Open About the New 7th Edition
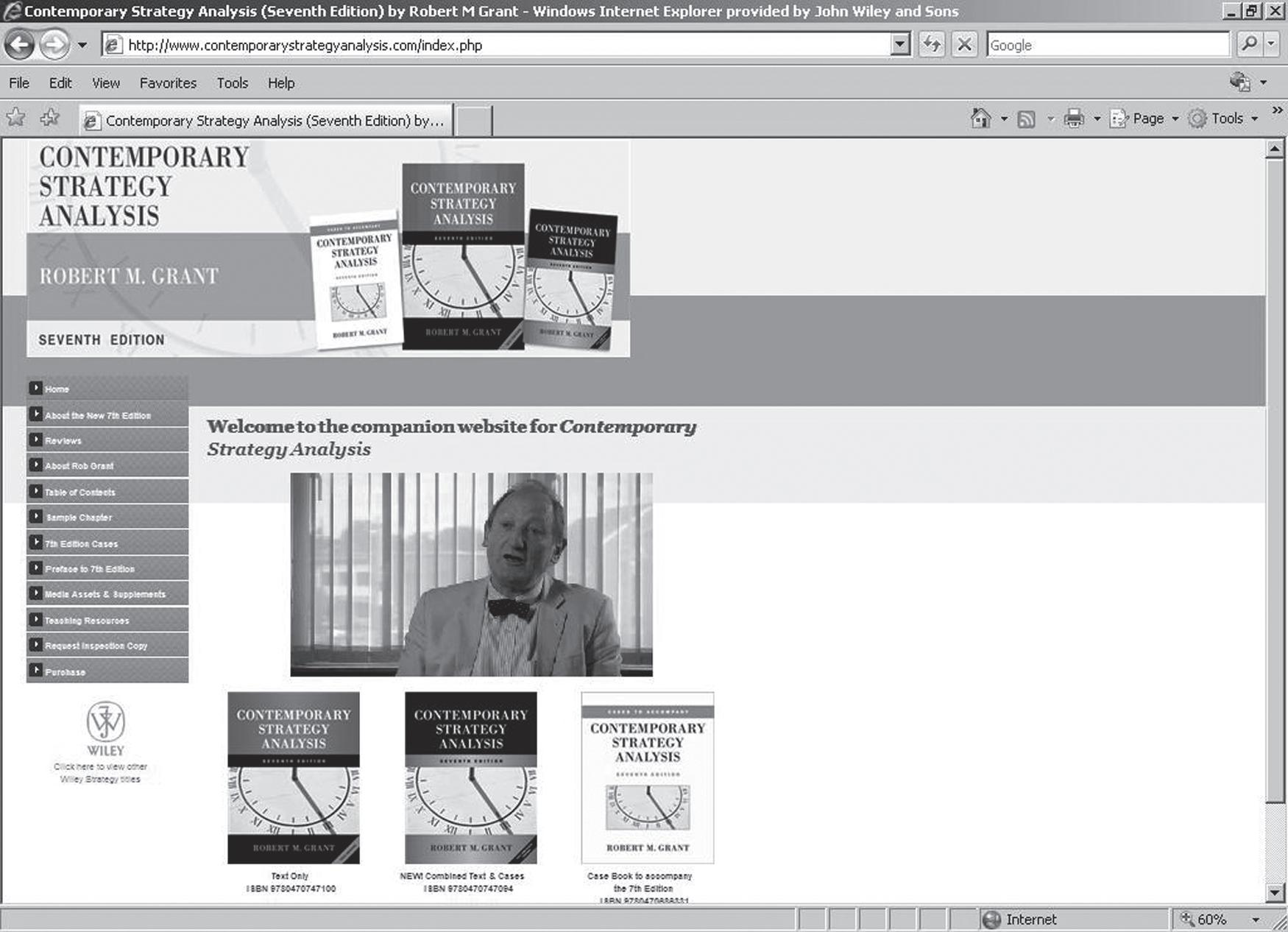This screenshot has height=932, width=1288. 107,415
